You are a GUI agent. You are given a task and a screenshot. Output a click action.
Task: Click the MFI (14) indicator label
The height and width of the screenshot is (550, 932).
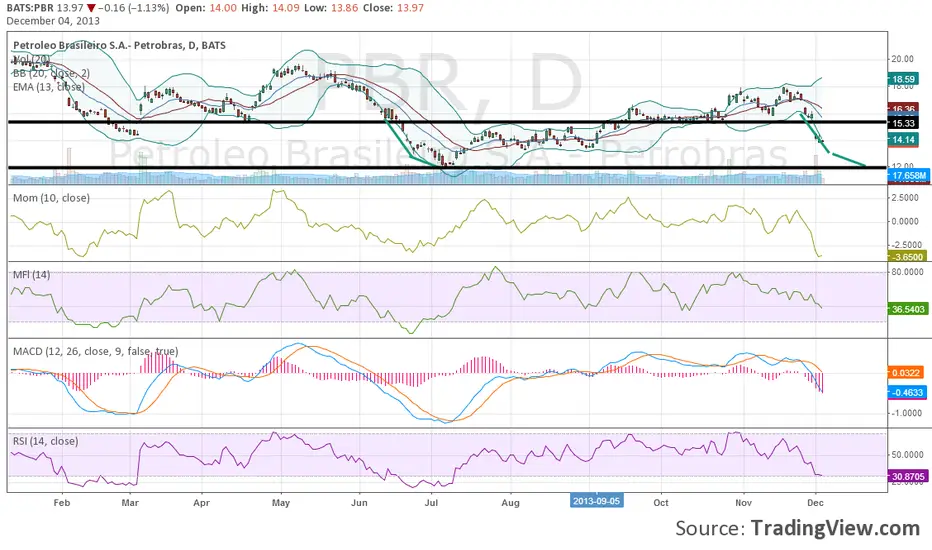pos(32,274)
